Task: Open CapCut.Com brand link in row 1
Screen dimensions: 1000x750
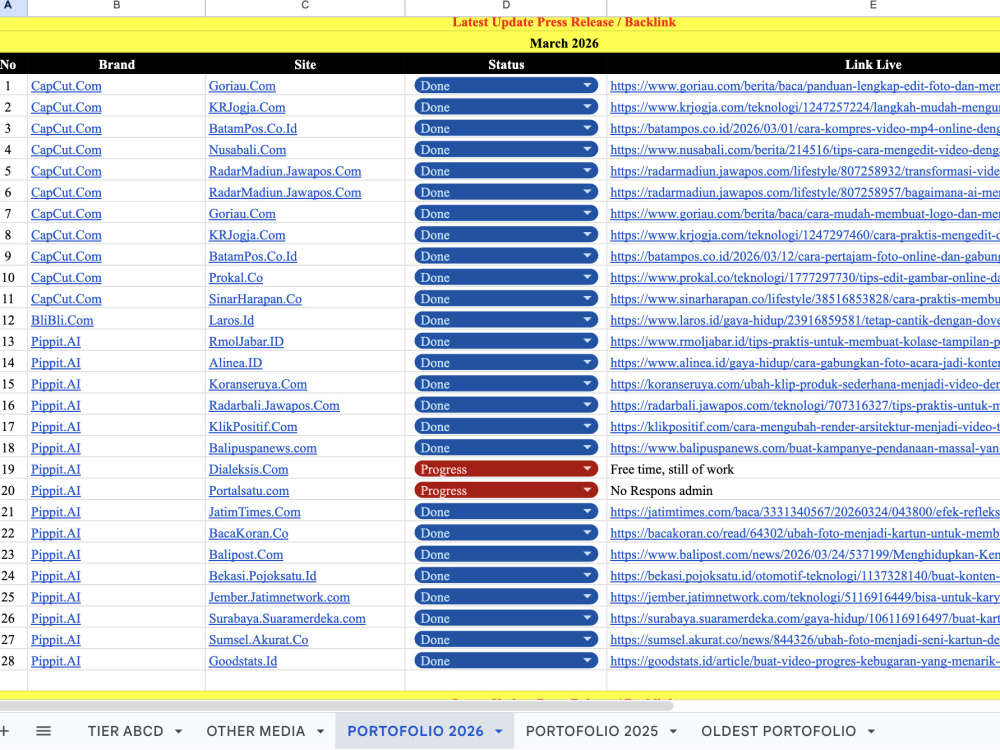Action: [x=66, y=86]
